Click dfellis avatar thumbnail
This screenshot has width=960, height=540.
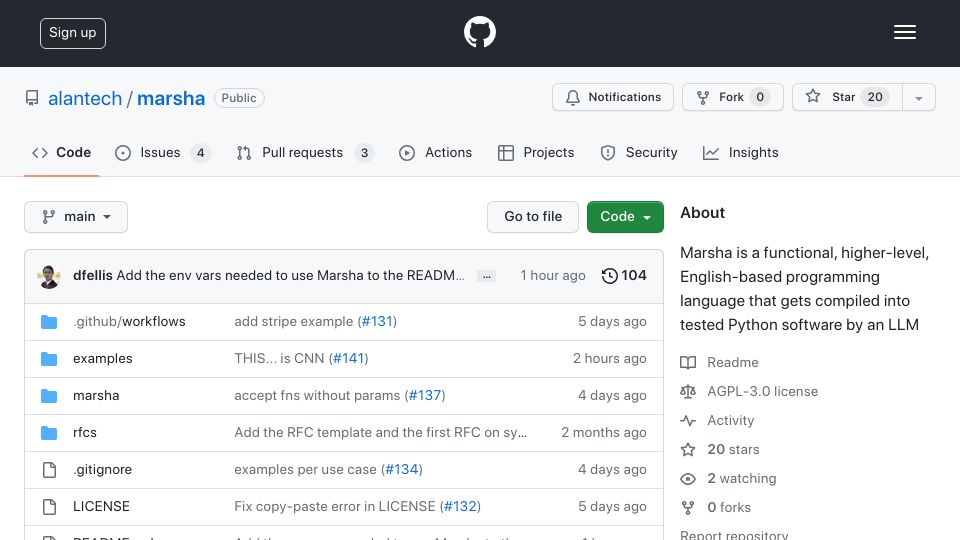pyautogui.click(x=49, y=276)
